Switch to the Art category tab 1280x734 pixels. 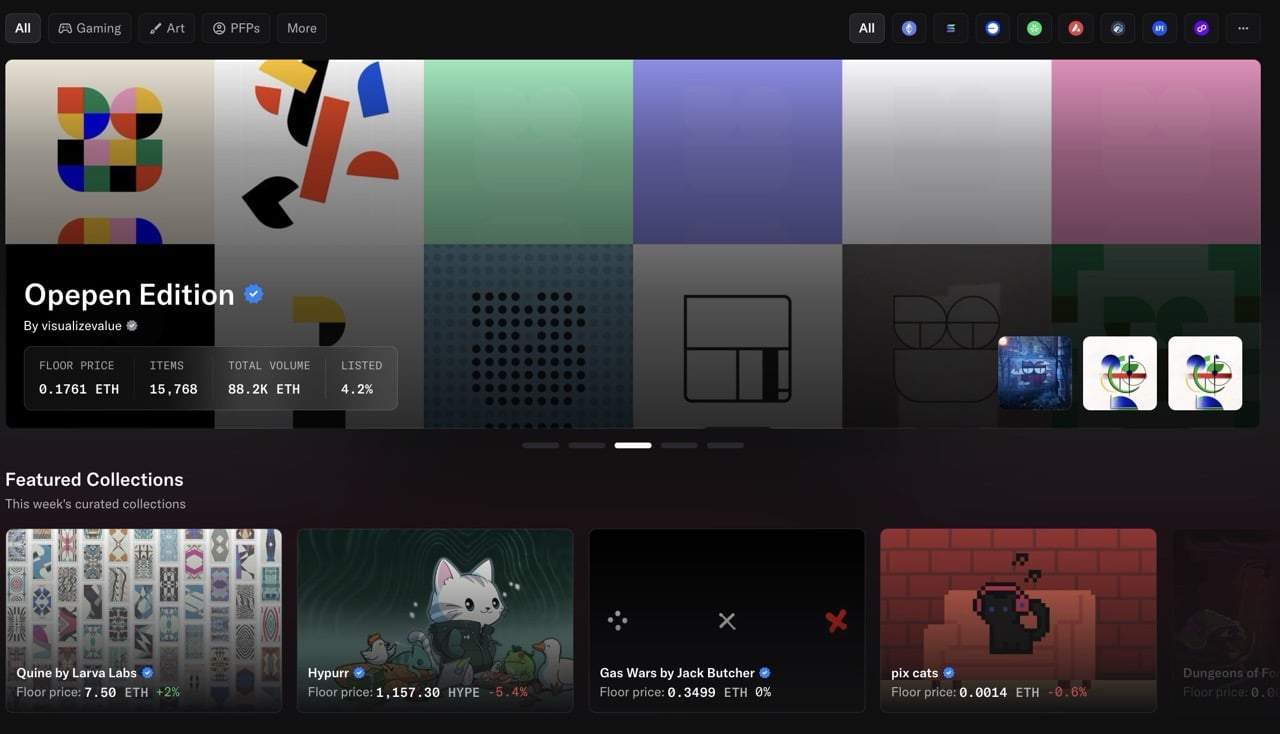pos(167,28)
